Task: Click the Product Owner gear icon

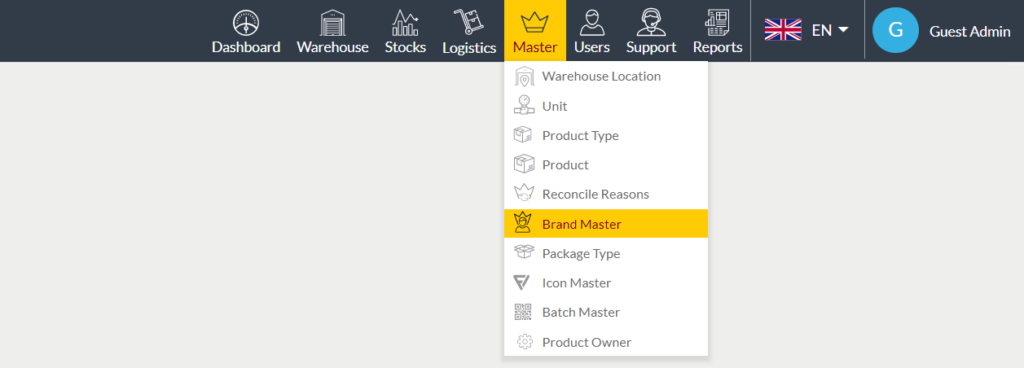Action: click(524, 342)
